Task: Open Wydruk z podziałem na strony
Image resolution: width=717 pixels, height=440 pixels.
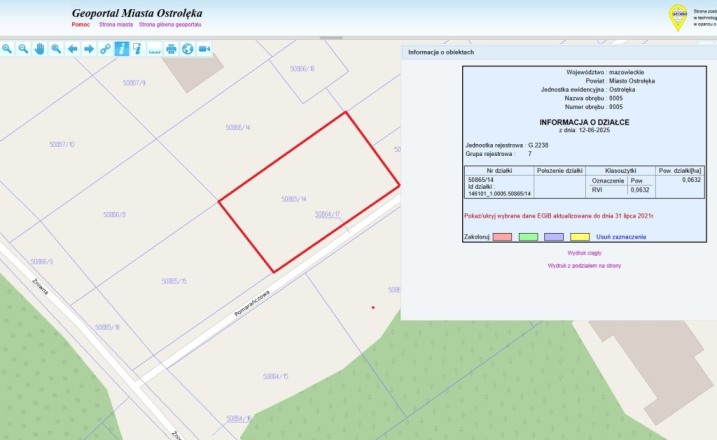Action: pyautogui.click(x=584, y=266)
